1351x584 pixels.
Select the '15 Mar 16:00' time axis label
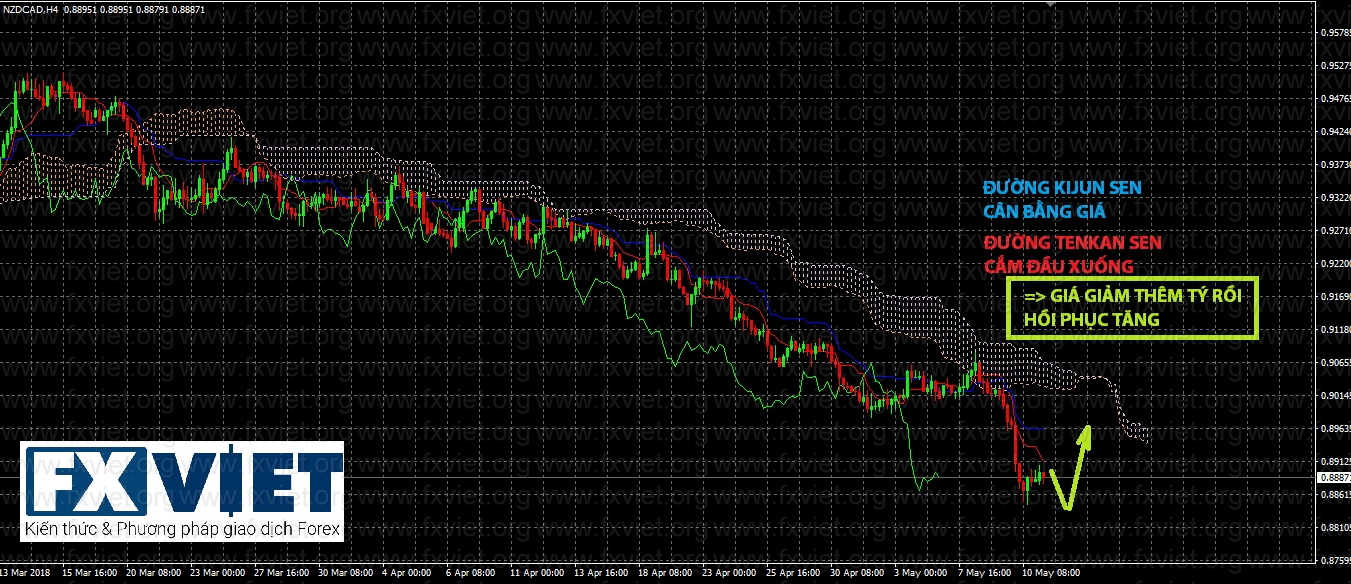pos(89,574)
